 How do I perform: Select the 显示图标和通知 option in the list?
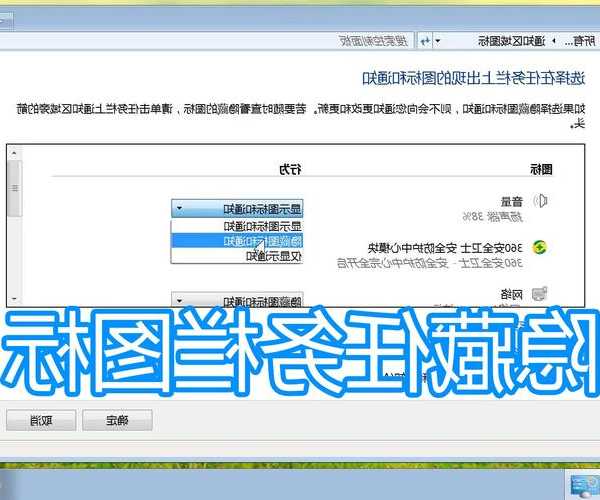coord(238,226)
